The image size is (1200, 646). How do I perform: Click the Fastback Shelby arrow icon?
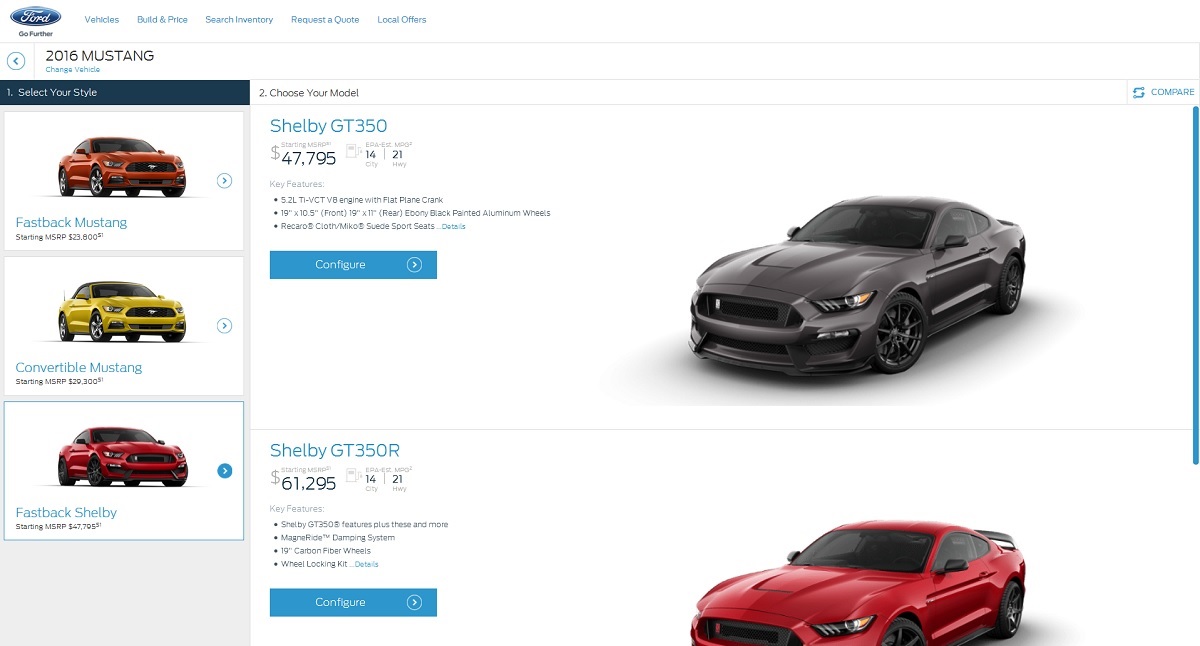click(225, 471)
